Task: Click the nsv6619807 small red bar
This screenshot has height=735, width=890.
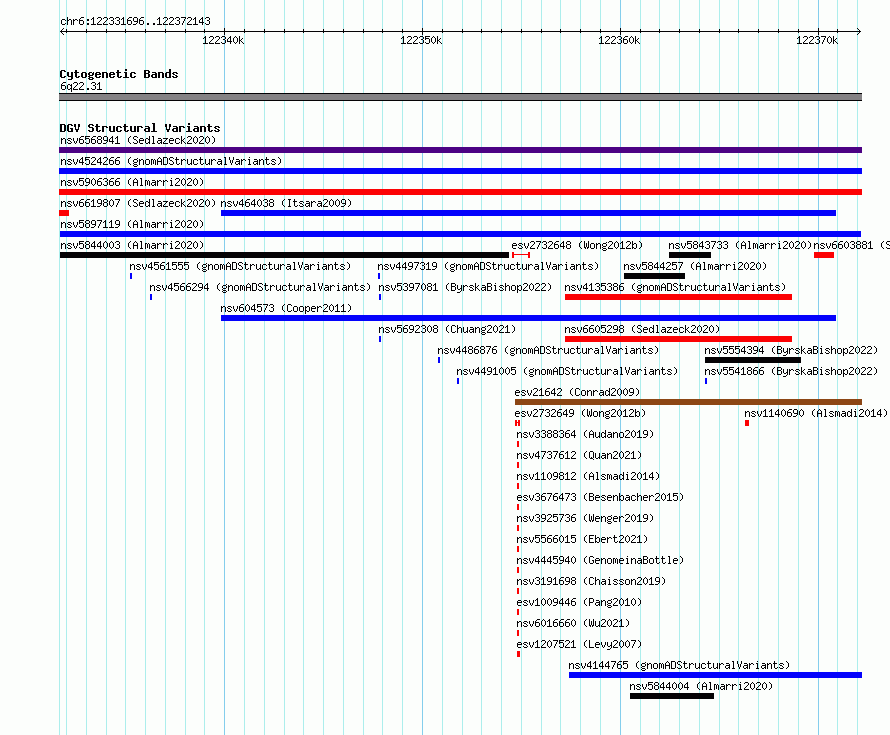Action: click(64, 213)
